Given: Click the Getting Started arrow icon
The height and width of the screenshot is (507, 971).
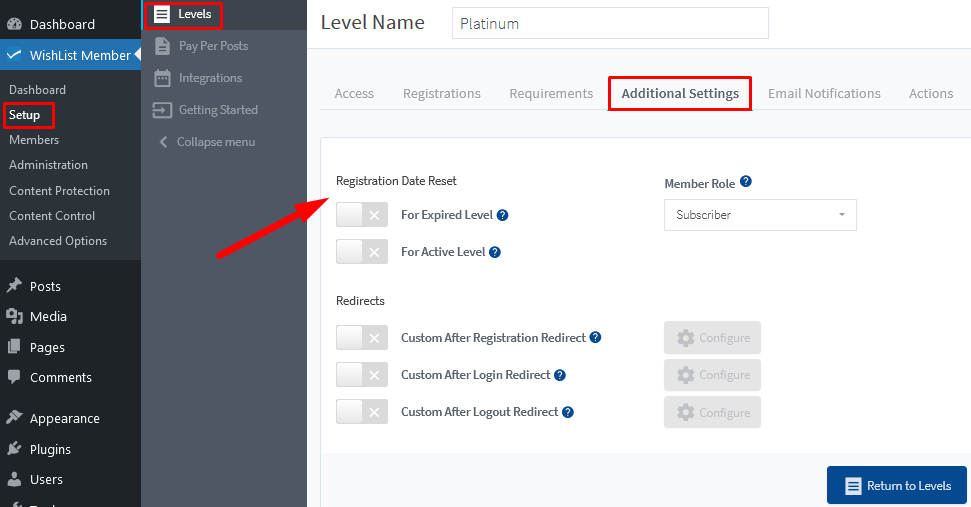Looking at the screenshot, I should [162, 110].
